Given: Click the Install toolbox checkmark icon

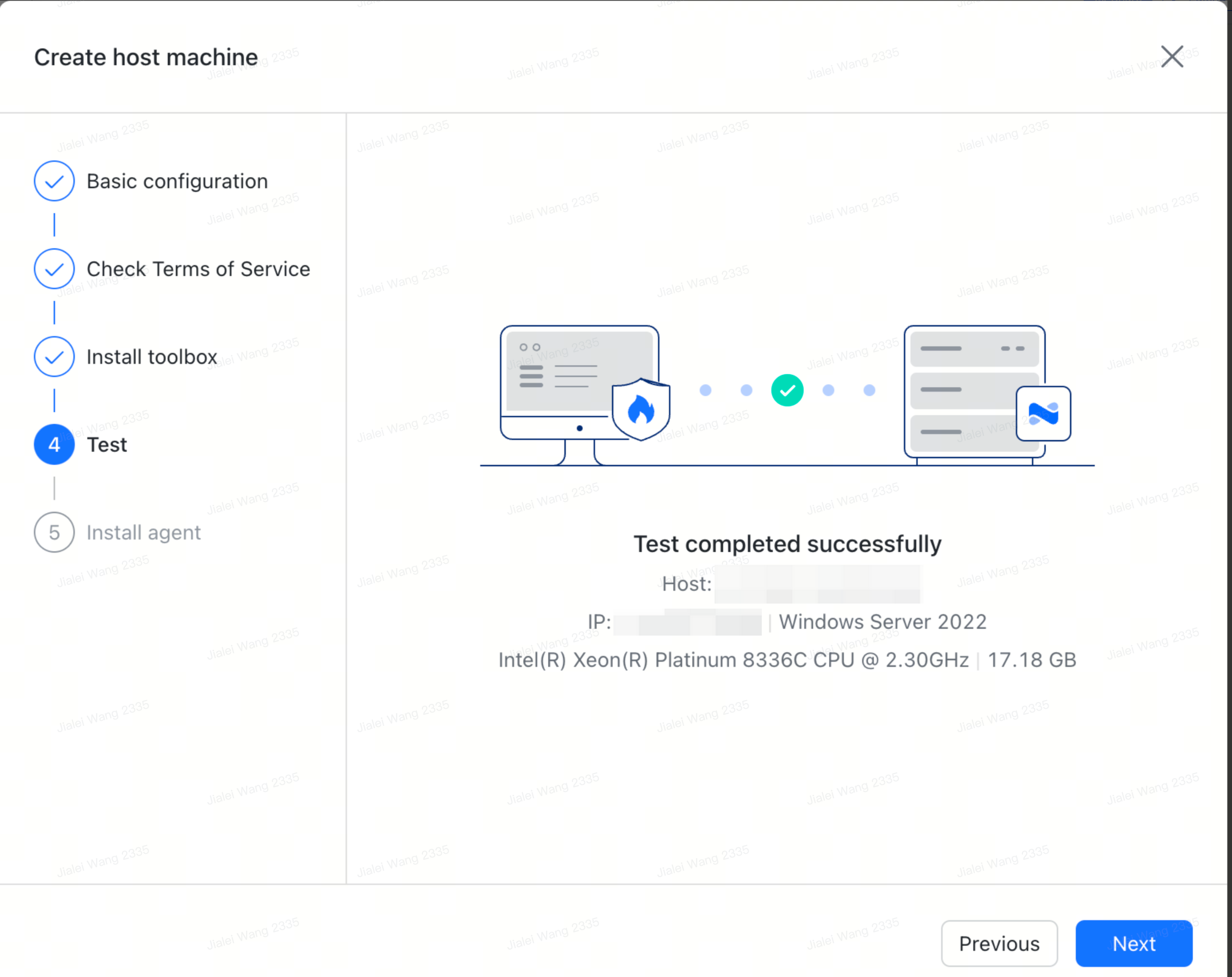Looking at the screenshot, I should click(x=54, y=357).
